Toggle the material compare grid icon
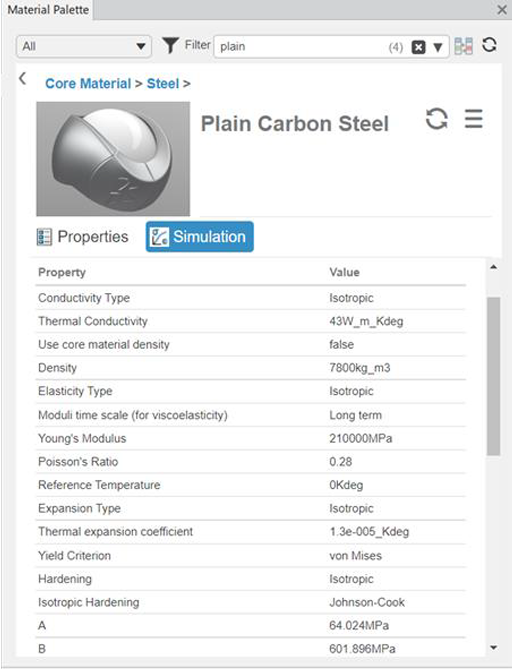This screenshot has width=512, height=669. tap(463, 46)
